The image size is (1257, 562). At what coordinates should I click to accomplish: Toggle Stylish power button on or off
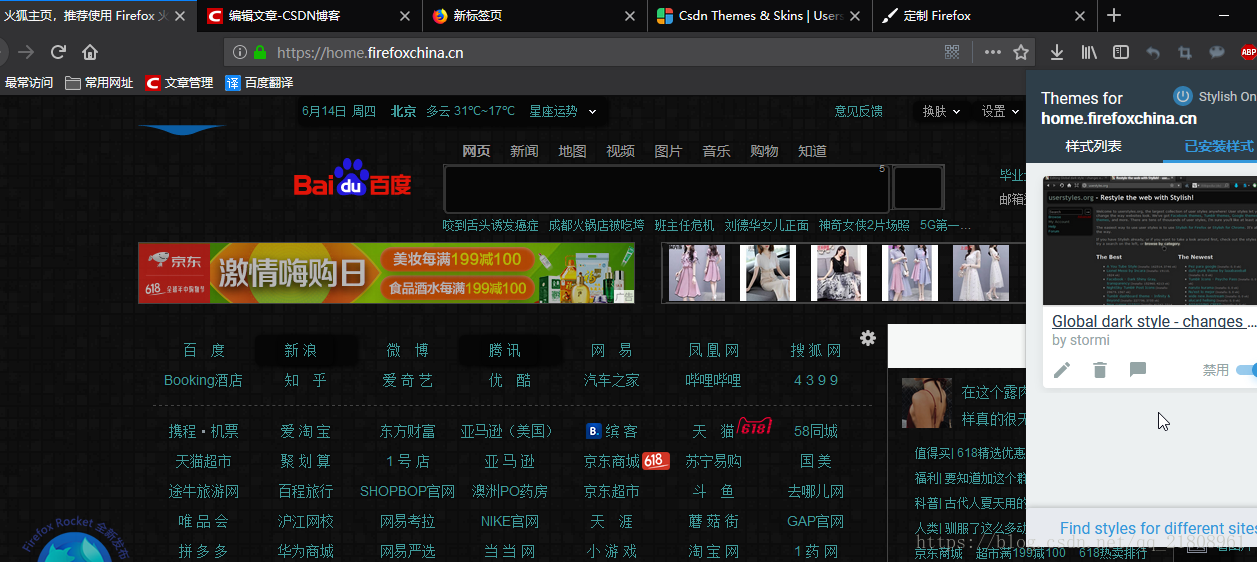pyautogui.click(x=1183, y=96)
